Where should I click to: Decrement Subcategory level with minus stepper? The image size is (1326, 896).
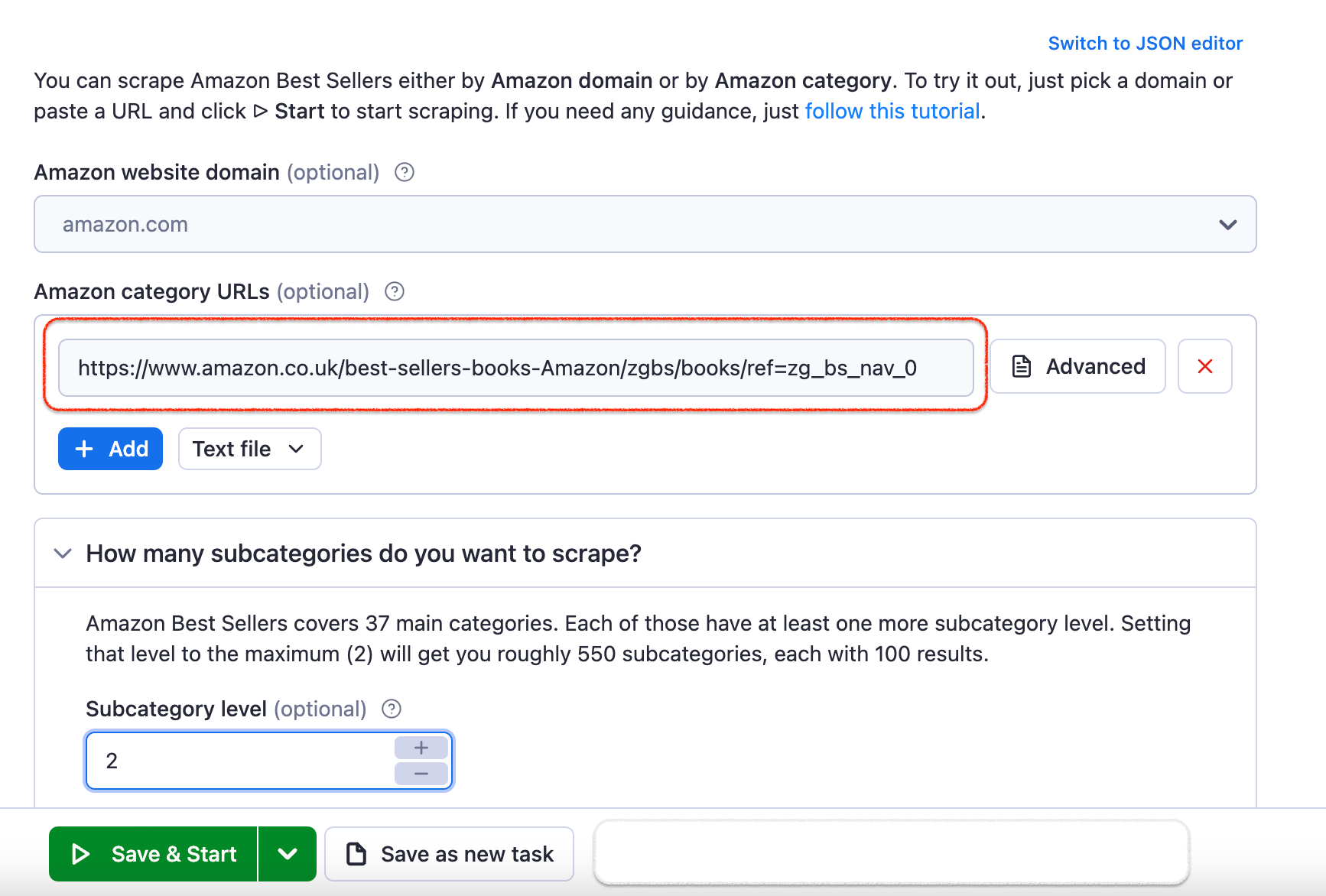coord(421,774)
